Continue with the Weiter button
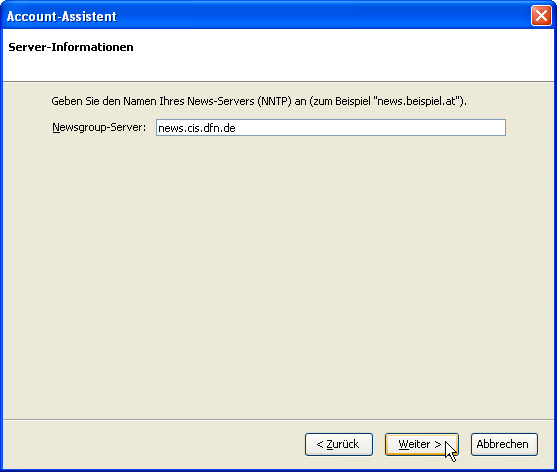The width and height of the screenshot is (557, 472). [x=422, y=444]
